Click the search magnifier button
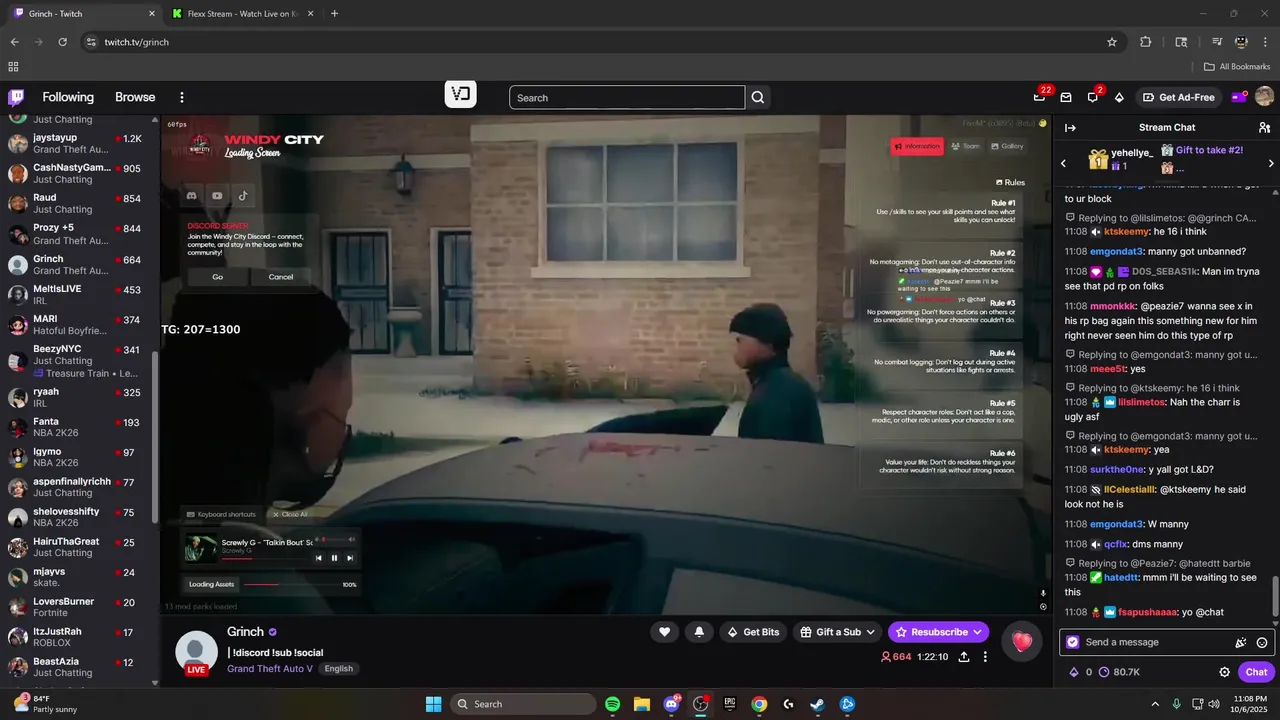The height and width of the screenshot is (720, 1280). (758, 97)
